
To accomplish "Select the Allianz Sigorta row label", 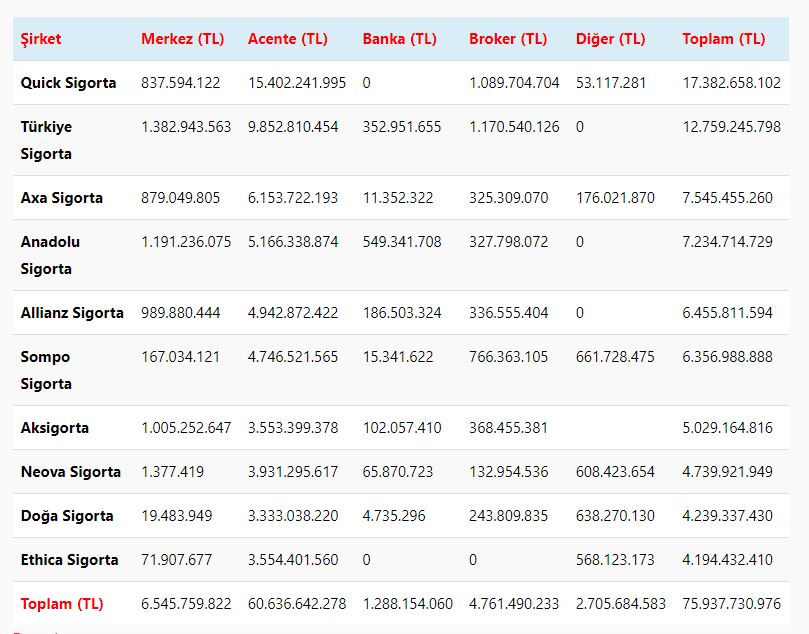I will 72,313.
